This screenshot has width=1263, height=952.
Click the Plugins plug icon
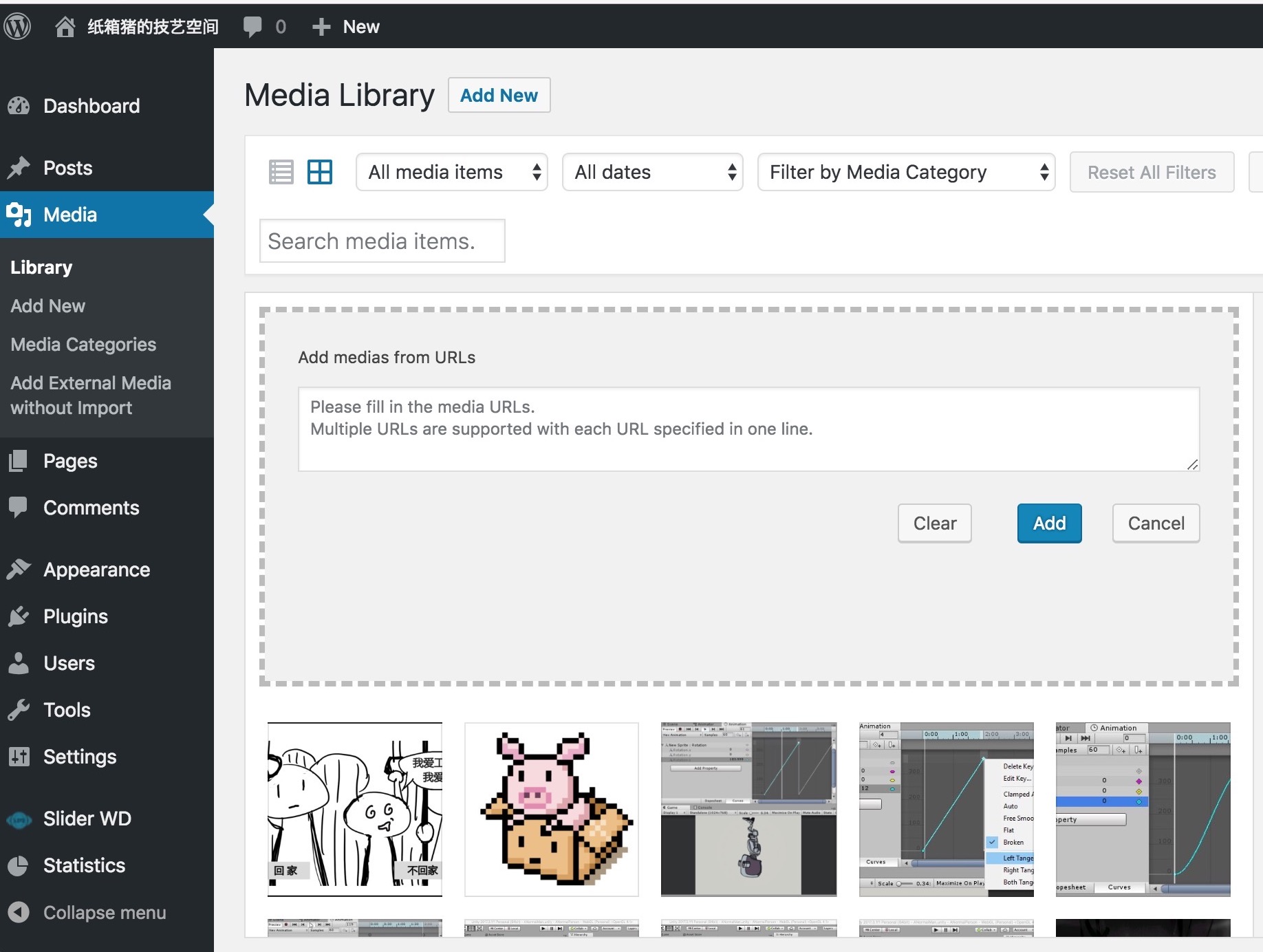[x=19, y=616]
